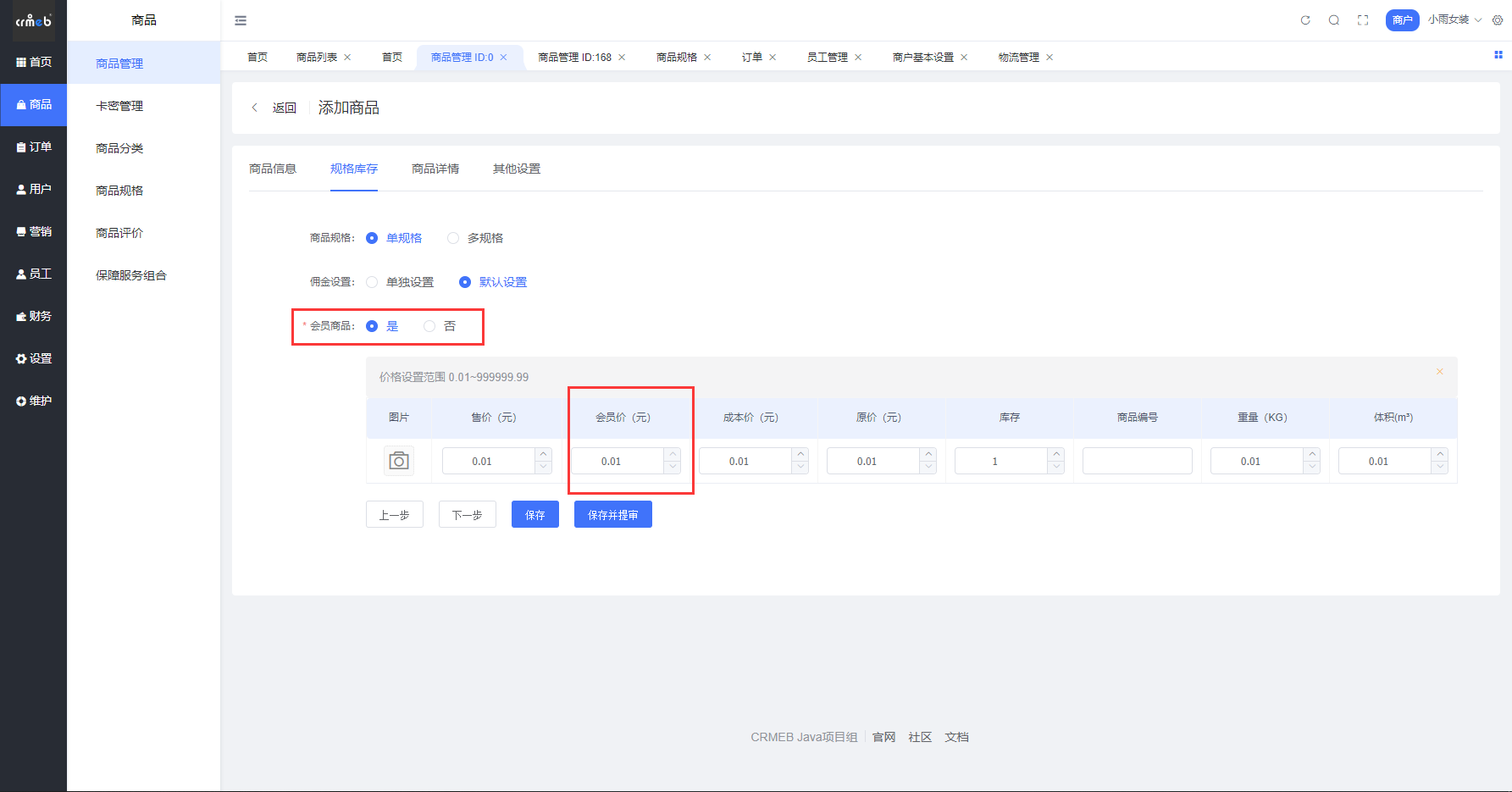Decrease 原价 with down stepper arrow
The image size is (1512, 792).
point(928,468)
